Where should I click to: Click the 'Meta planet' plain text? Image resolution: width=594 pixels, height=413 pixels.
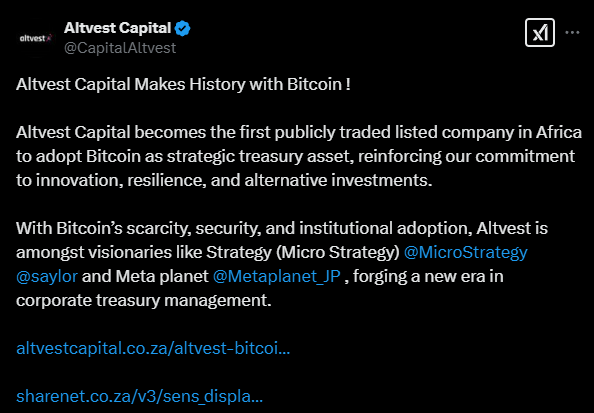point(162,276)
